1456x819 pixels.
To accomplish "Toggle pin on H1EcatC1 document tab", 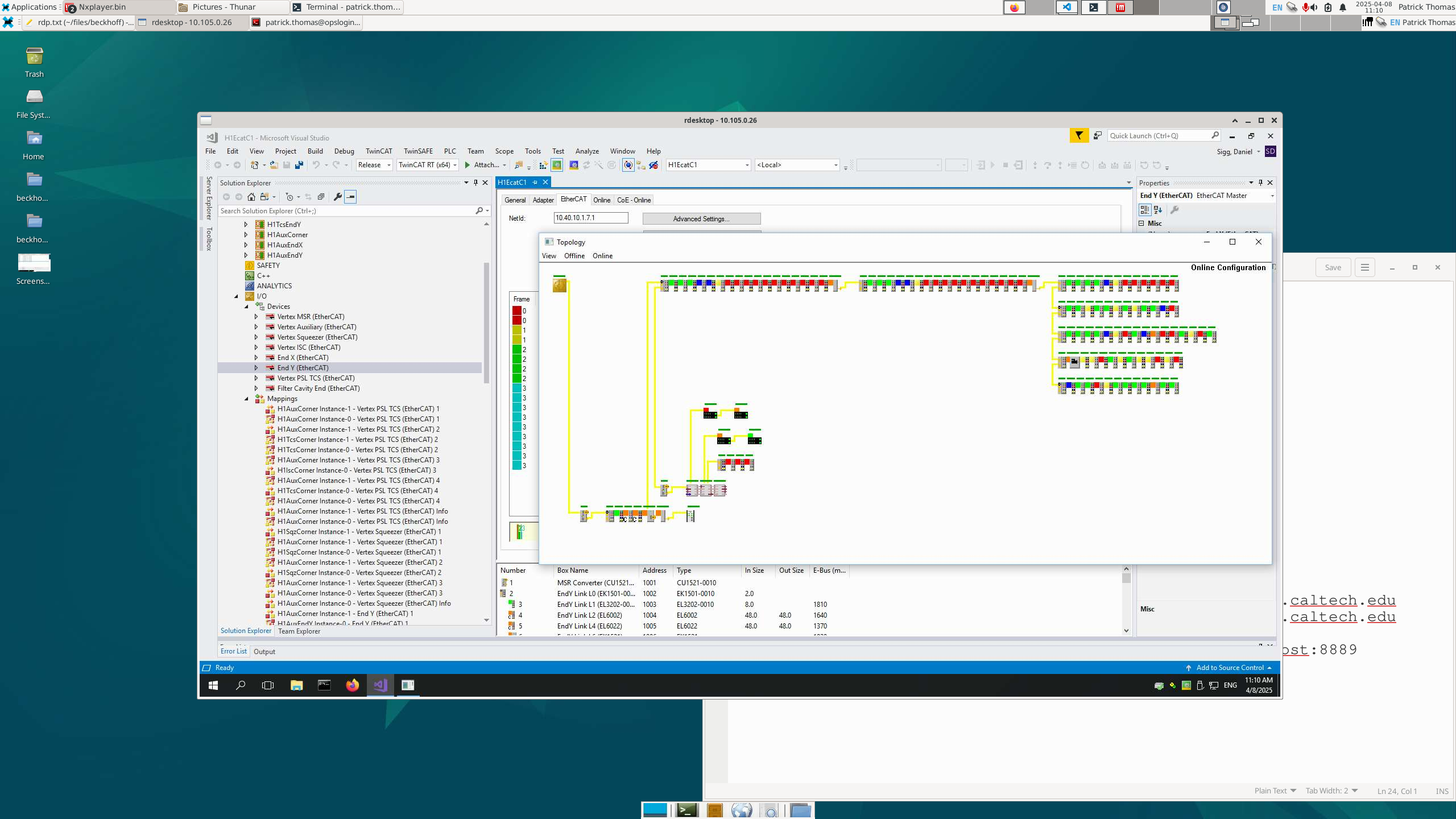I will click(535, 182).
